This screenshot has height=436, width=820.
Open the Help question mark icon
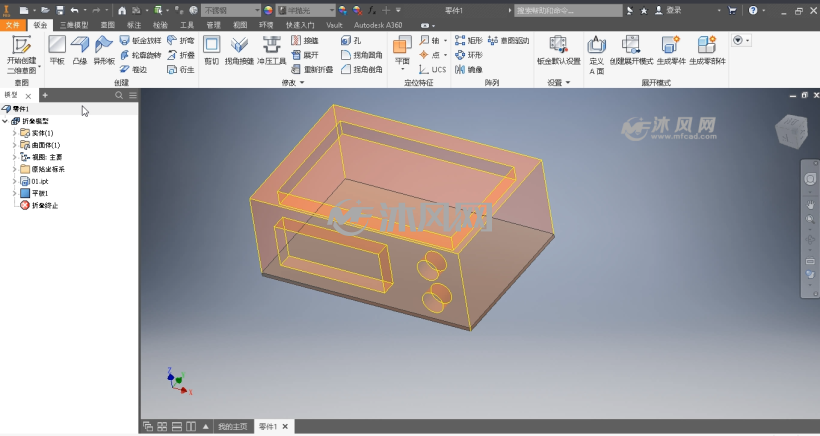753,10
